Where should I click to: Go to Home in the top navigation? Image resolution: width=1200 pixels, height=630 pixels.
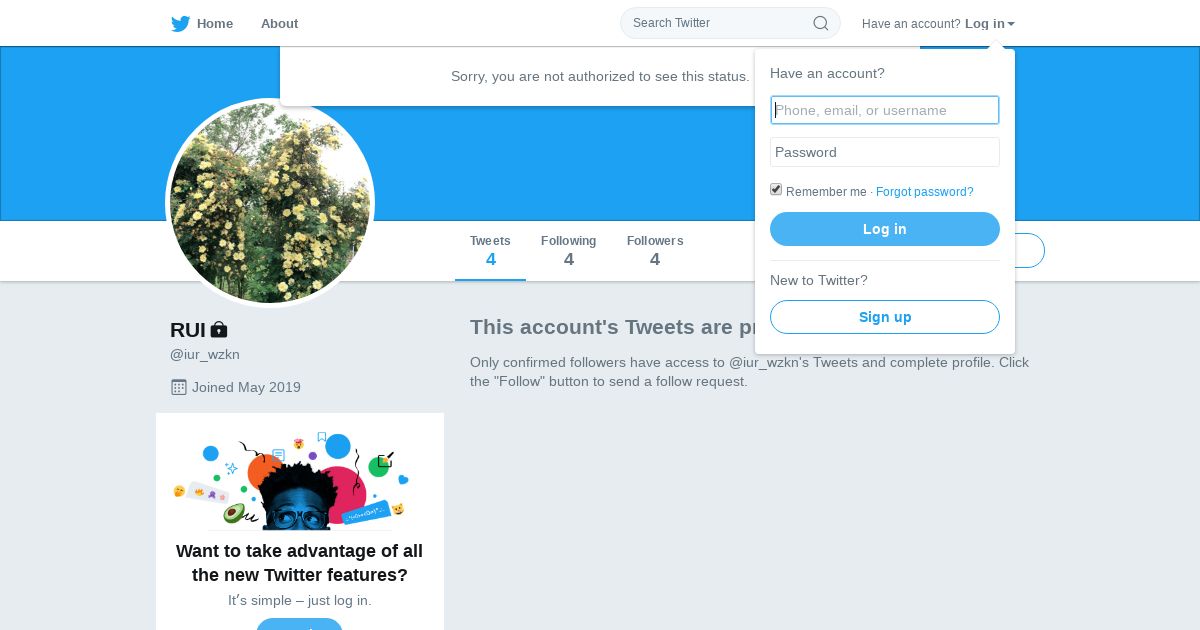pyautogui.click(x=214, y=24)
